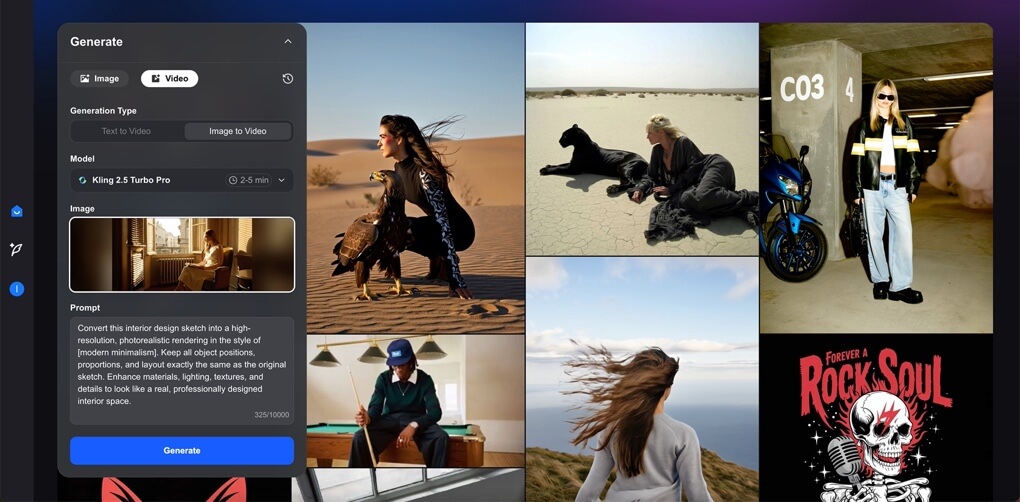
Task: Choose the Image to Video generation type
Action: (x=237, y=131)
